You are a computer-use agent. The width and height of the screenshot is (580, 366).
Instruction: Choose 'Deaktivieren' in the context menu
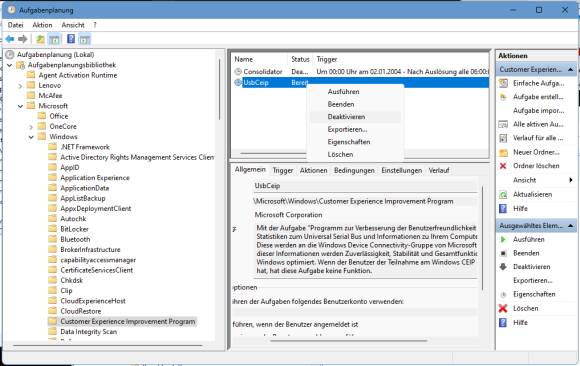pos(355,117)
